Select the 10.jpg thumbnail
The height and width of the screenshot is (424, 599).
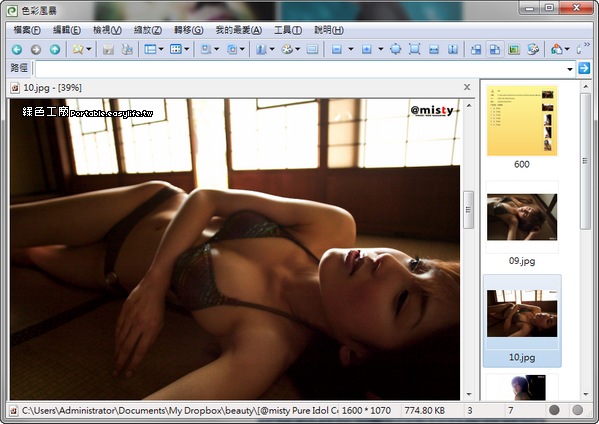point(522,320)
